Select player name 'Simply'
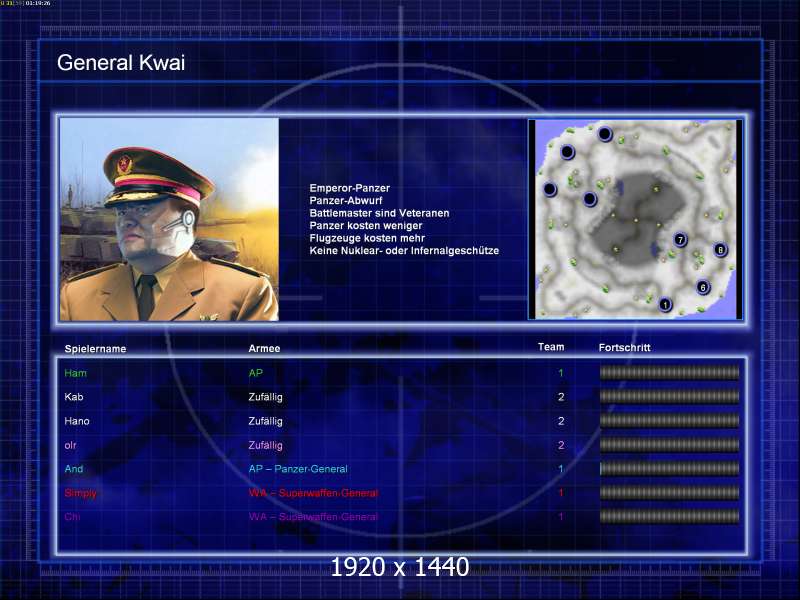800x600 pixels. (x=81, y=493)
